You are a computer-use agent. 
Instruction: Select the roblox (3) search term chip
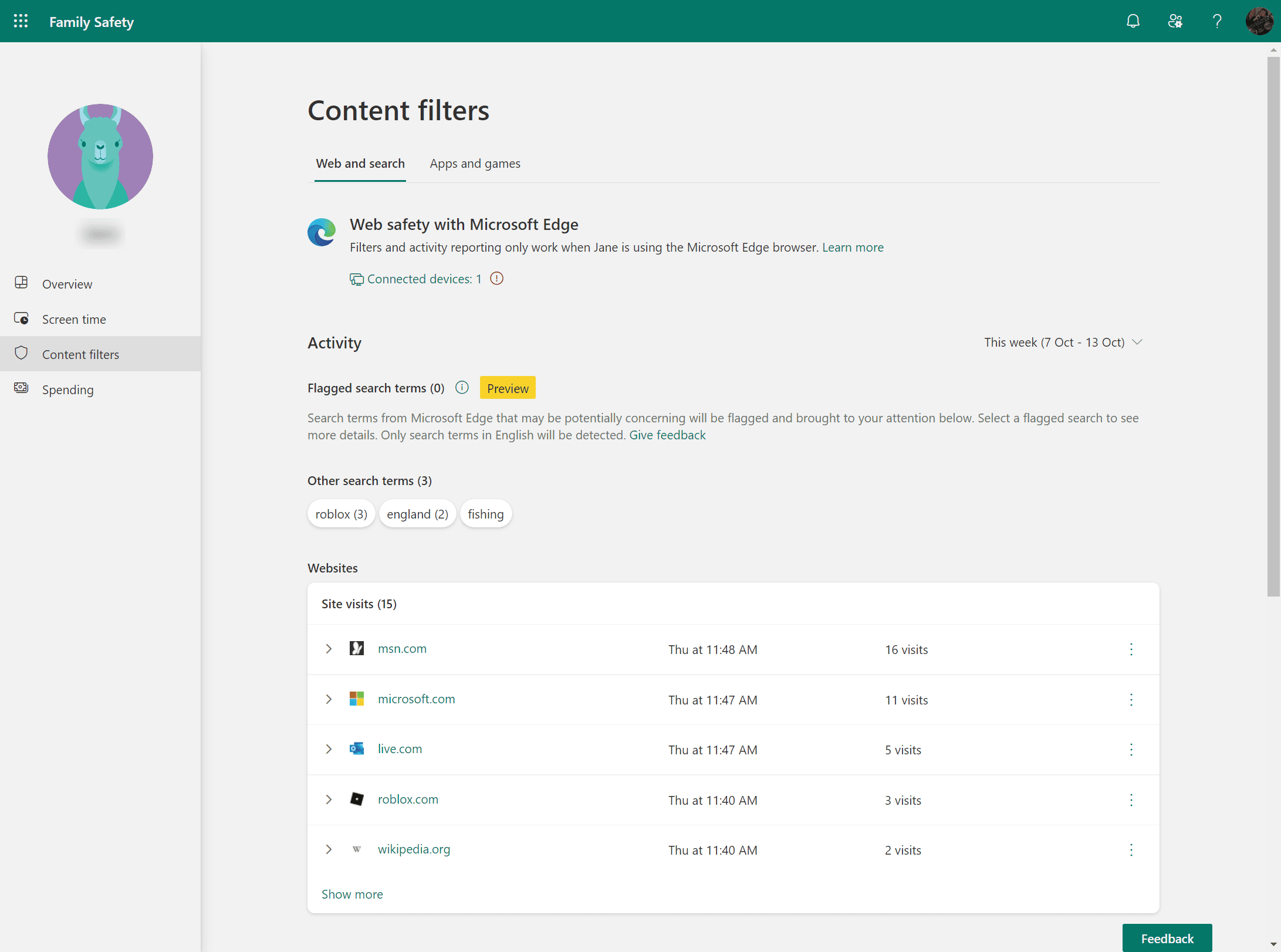pos(341,514)
